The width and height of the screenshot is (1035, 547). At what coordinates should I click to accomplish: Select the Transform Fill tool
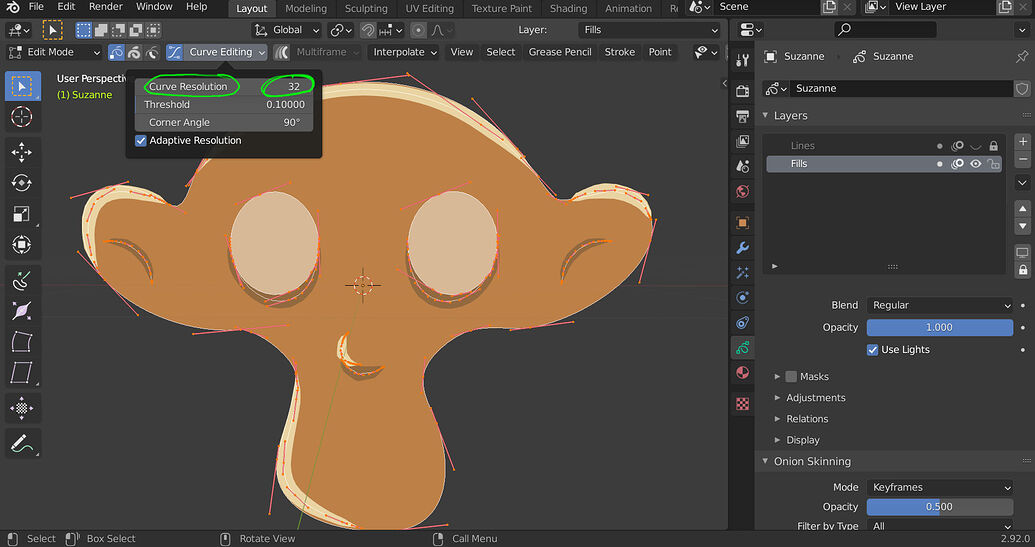coord(22,408)
